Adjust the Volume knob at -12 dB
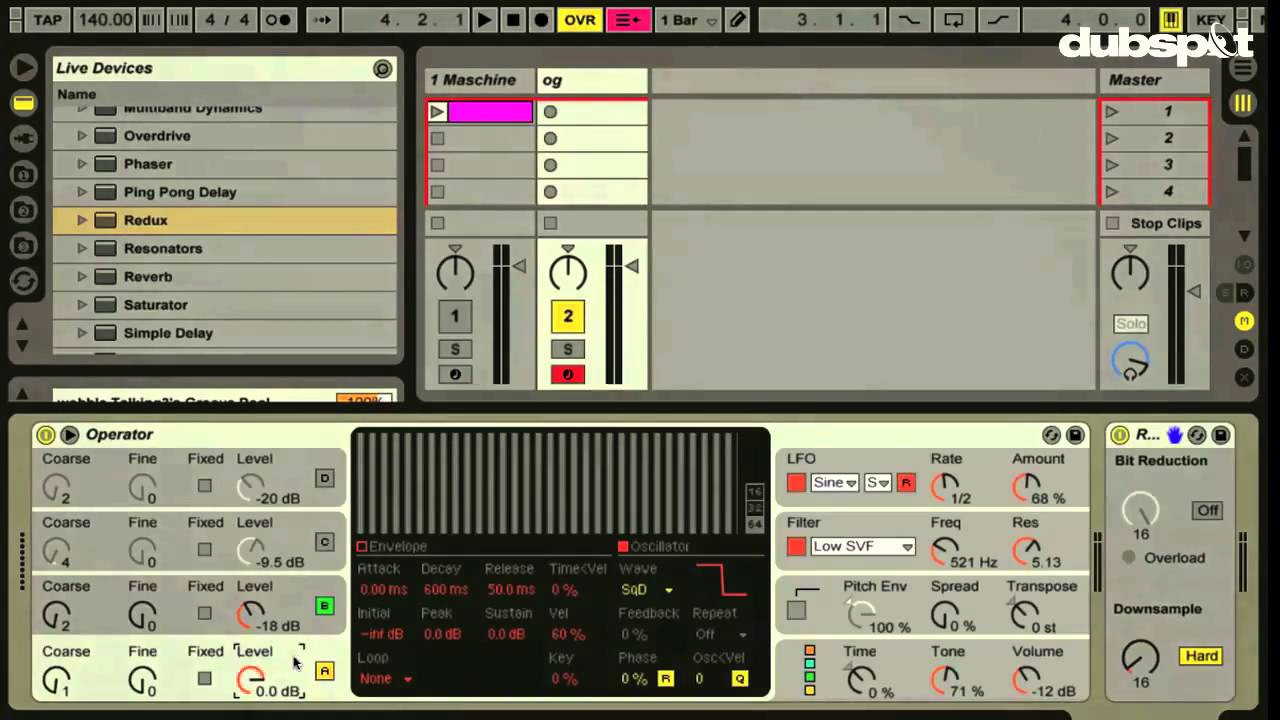Viewport: 1280px width, 720px height. [x=1026, y=680]
